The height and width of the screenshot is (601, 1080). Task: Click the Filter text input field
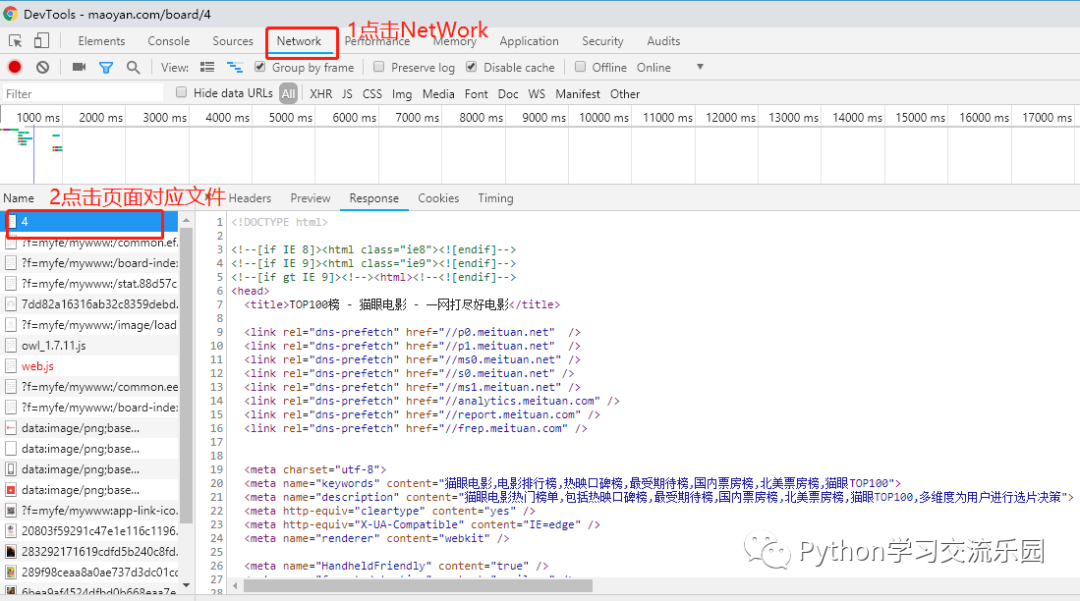coord(83,94)
